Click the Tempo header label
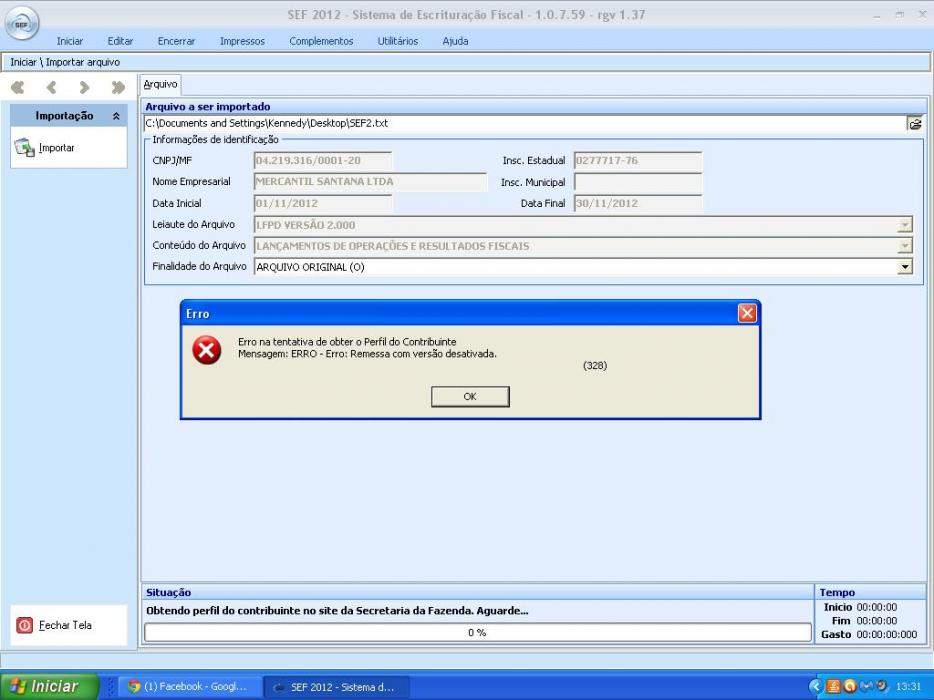 (x=837, y=592)
